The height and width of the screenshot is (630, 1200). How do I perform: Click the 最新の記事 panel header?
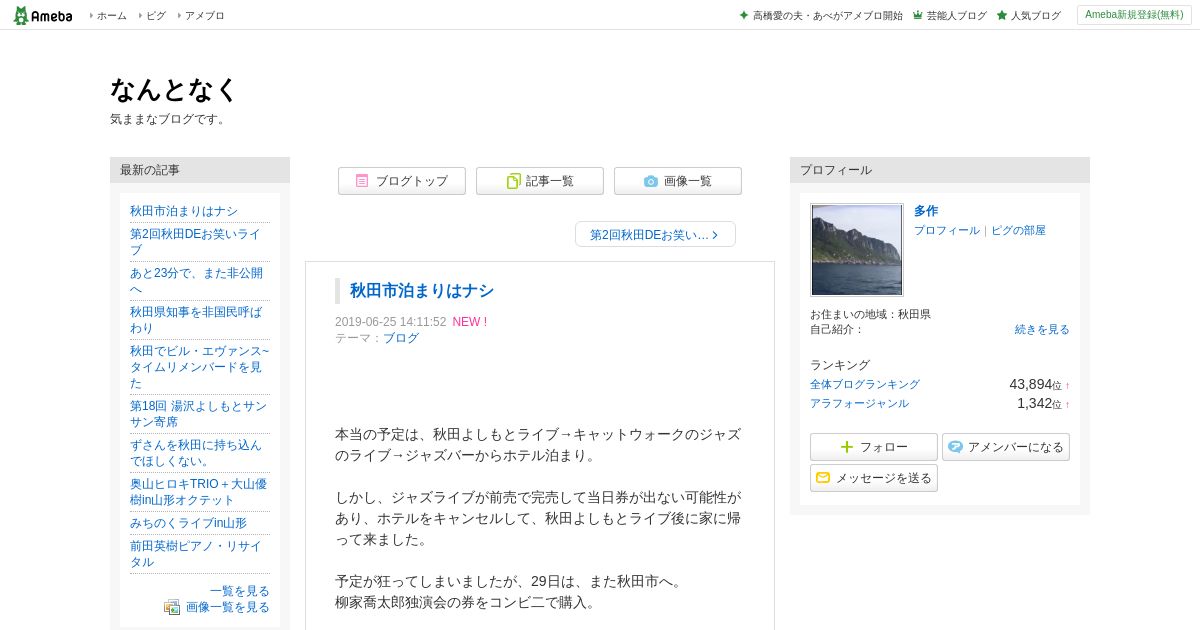(200, 170)
